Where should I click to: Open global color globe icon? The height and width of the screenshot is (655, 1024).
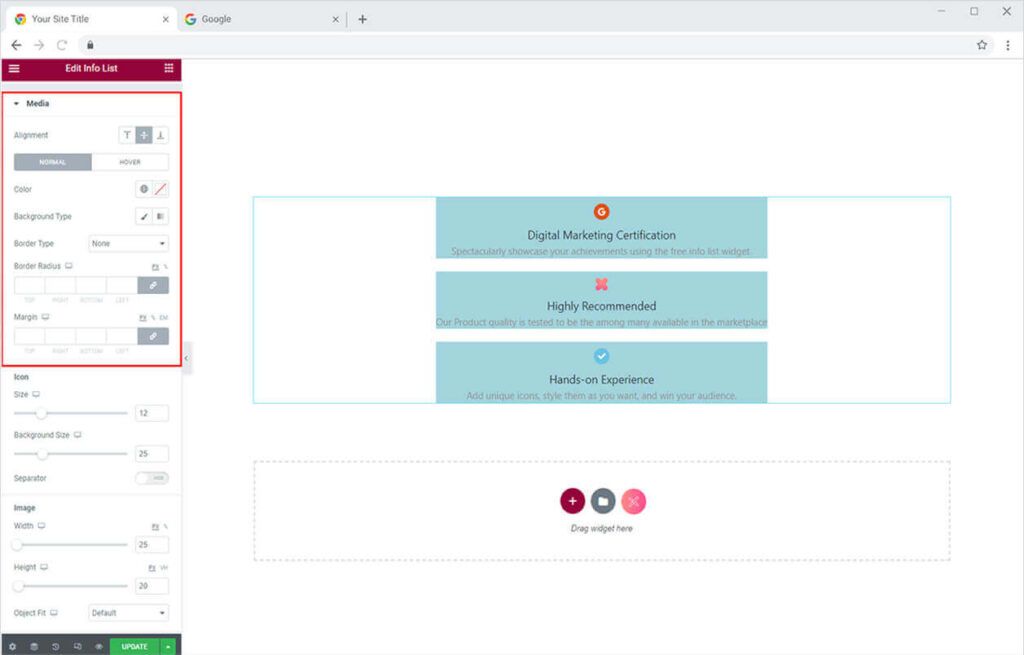(144, 189)
